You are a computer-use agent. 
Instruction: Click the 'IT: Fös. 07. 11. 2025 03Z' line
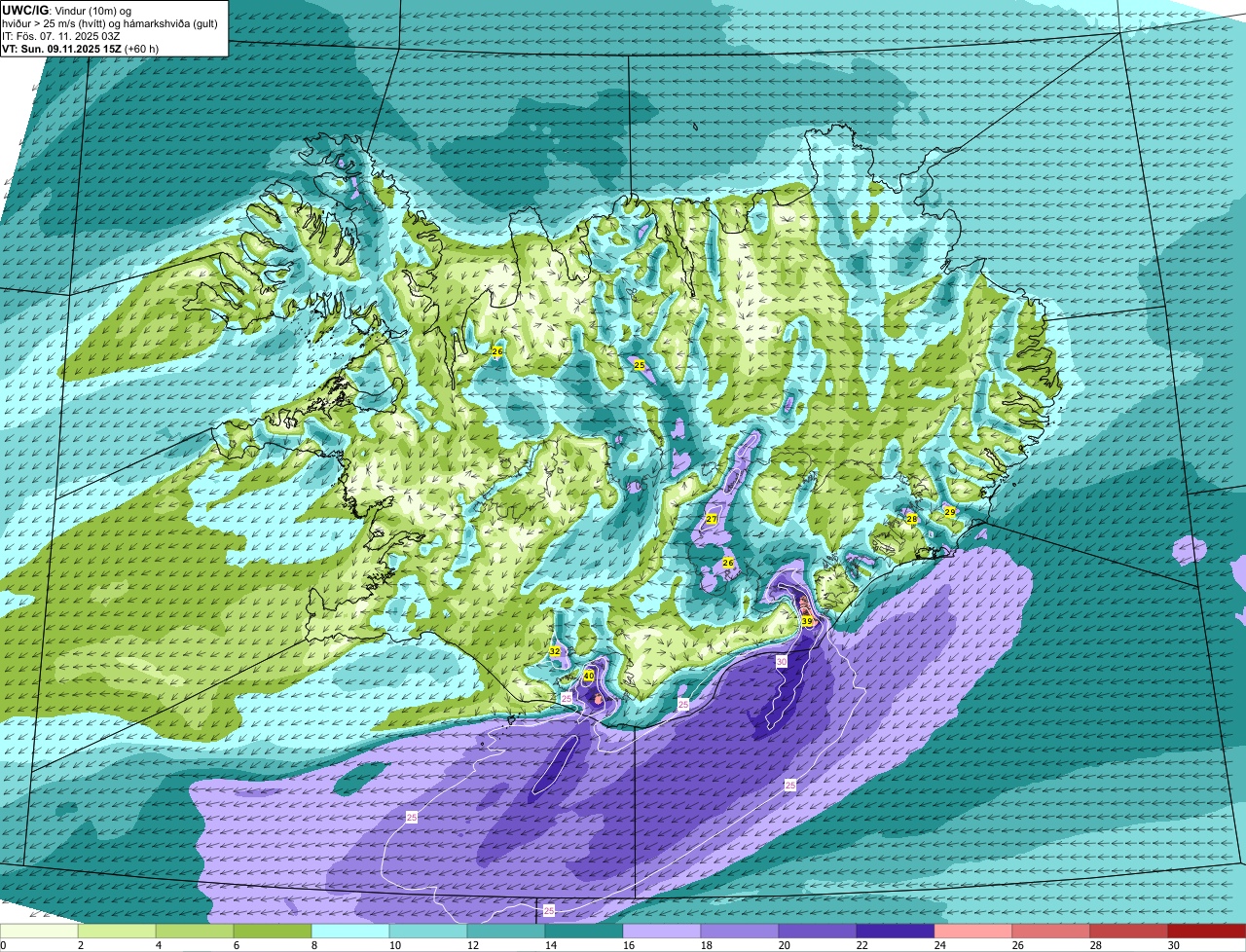pos(61,36)
